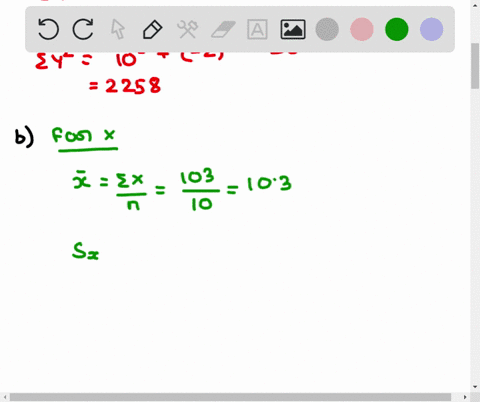Redo the last undone stroke
Image resolution: width=480 pixels, height=402 pixels.
click(83, 29)
